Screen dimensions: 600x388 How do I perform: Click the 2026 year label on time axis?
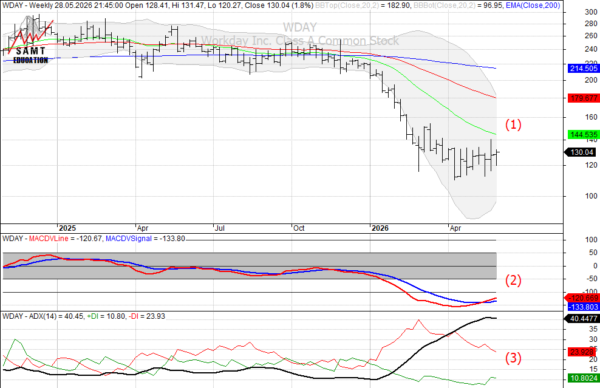coord(380,228)
